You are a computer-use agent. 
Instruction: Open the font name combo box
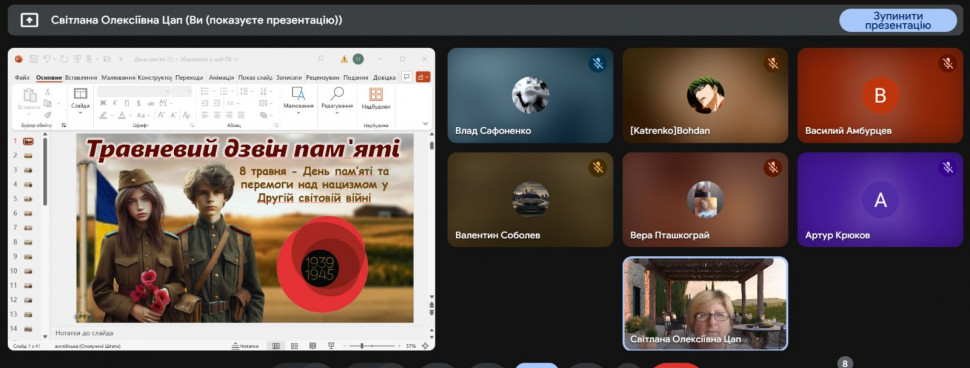coord(134,91)
